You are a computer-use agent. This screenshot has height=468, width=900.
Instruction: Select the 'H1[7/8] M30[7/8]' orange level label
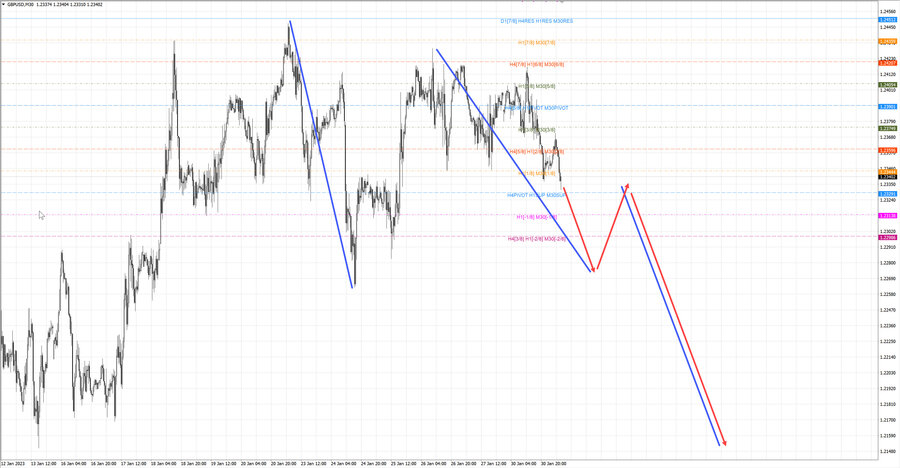pyautogui.click(x=536, y=42)
